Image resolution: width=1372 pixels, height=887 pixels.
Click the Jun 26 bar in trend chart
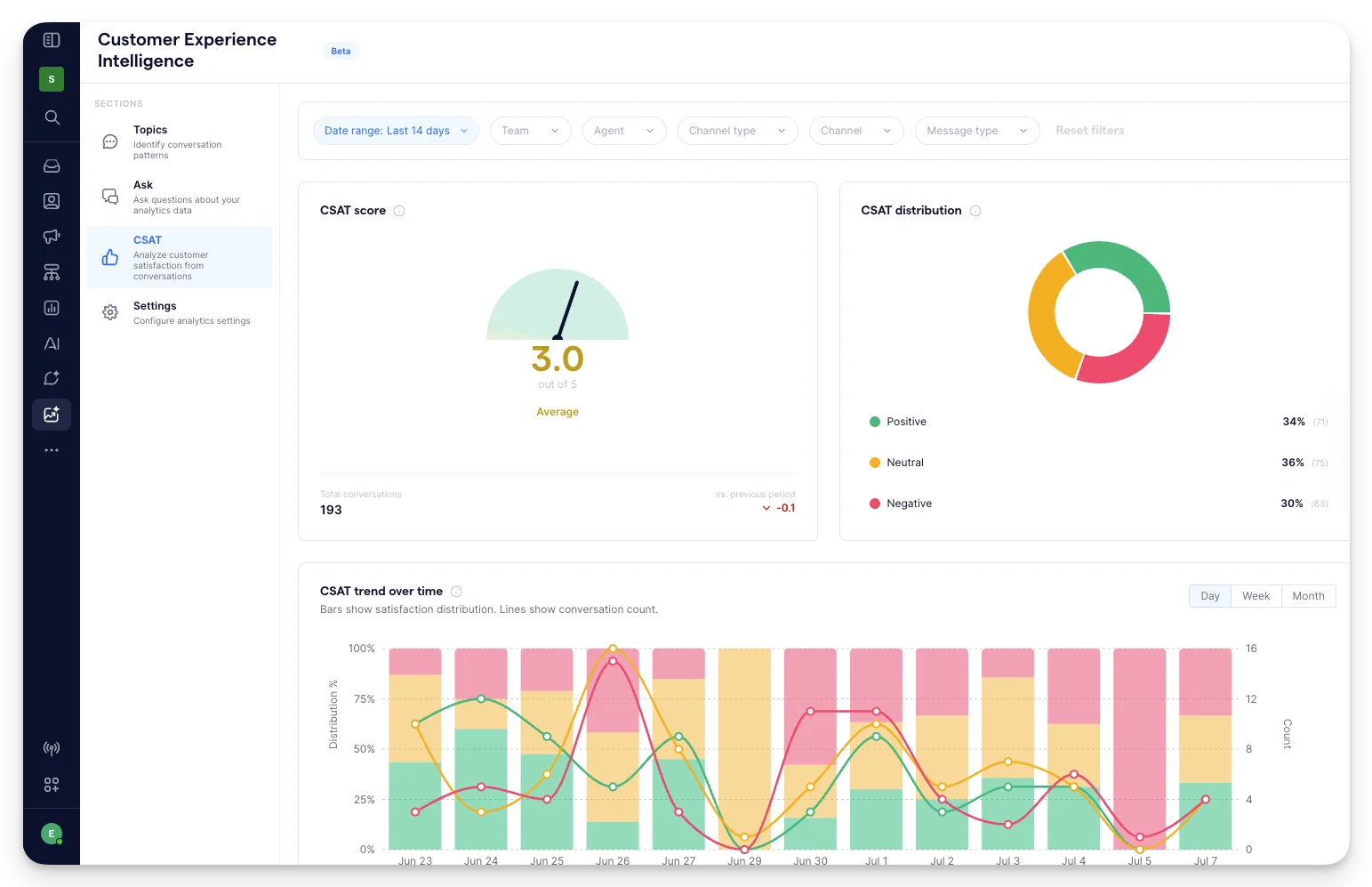pyautogui.click(x=613, y=748)
